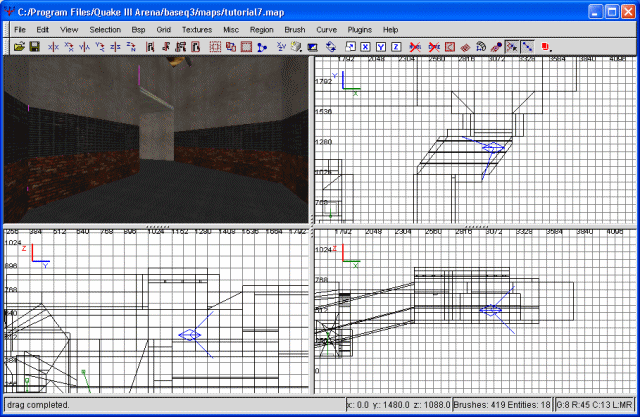Click the "y:: 1480.0" coordinates readout
640x417 pixels.
coord(391,405)
